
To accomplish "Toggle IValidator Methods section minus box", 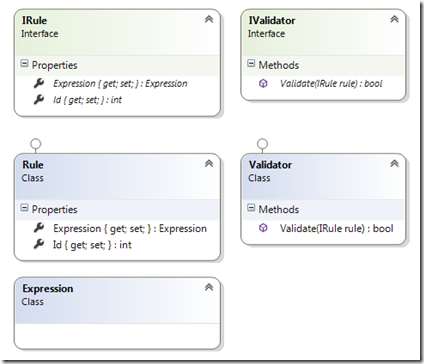I will [x=251, y=63].
